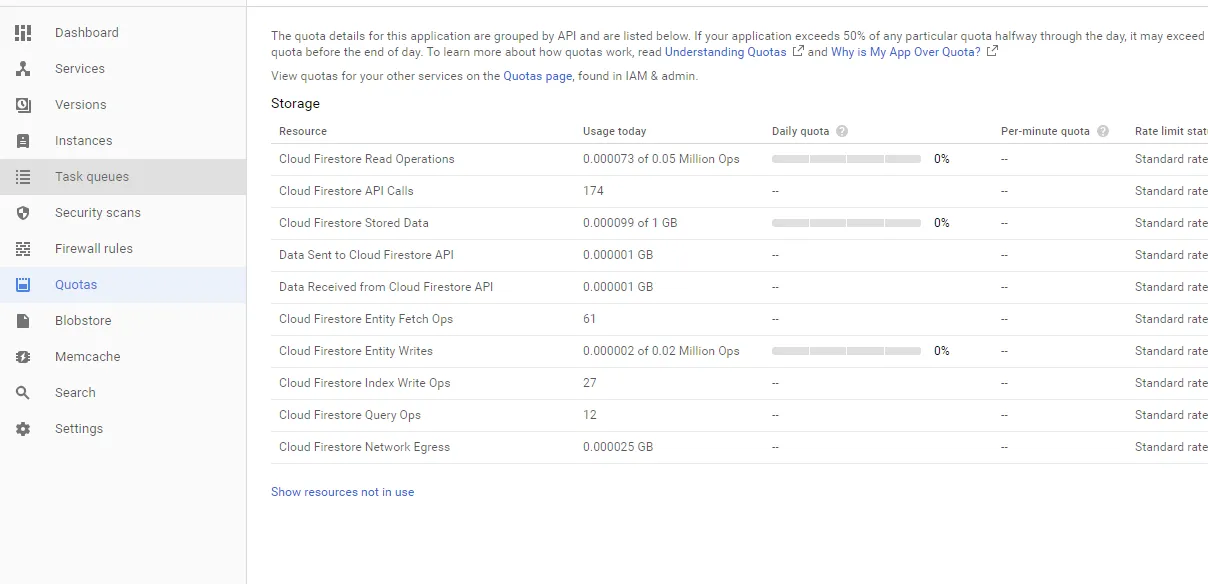Follow the Quotas page link

pos(538,76)
